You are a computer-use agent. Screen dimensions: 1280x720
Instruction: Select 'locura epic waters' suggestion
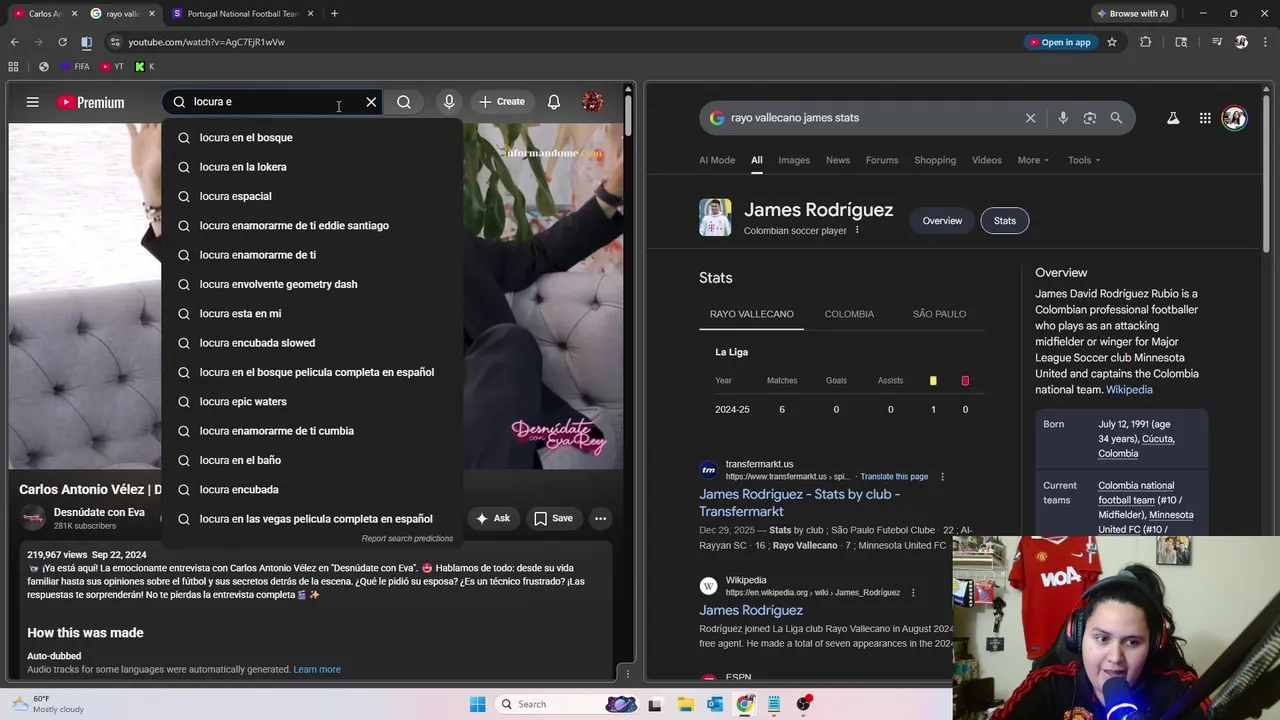312,402
